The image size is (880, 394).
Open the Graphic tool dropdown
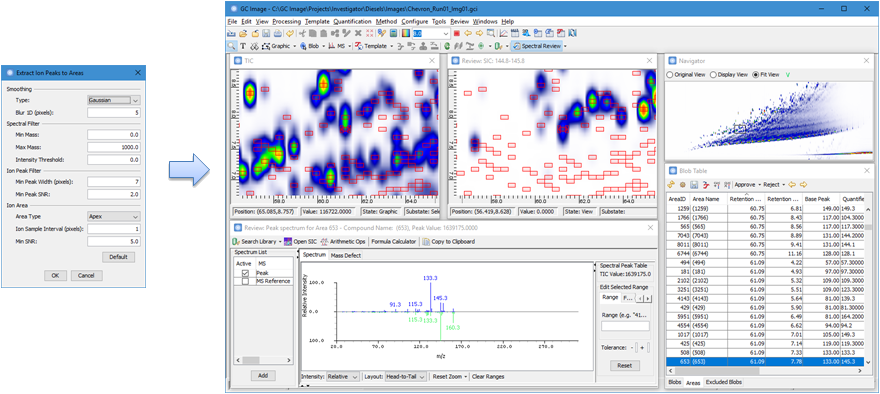[295, 46]
